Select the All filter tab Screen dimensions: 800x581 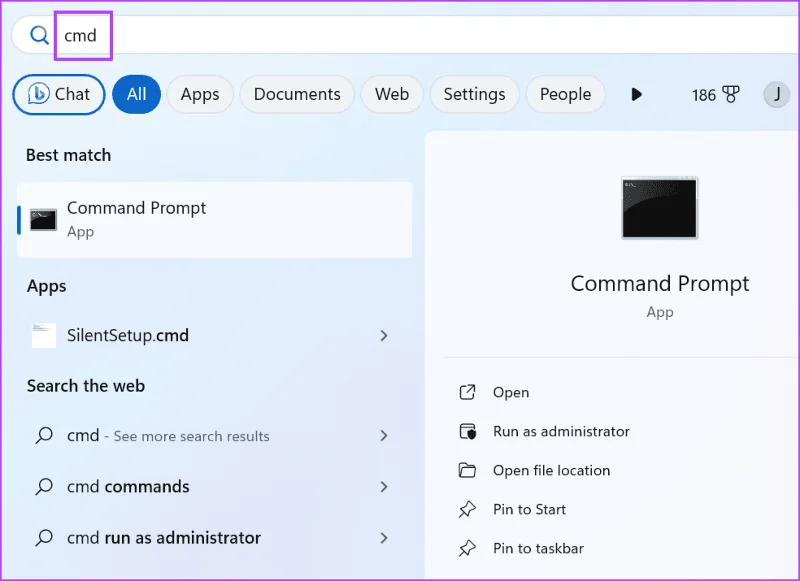[136, 94]
